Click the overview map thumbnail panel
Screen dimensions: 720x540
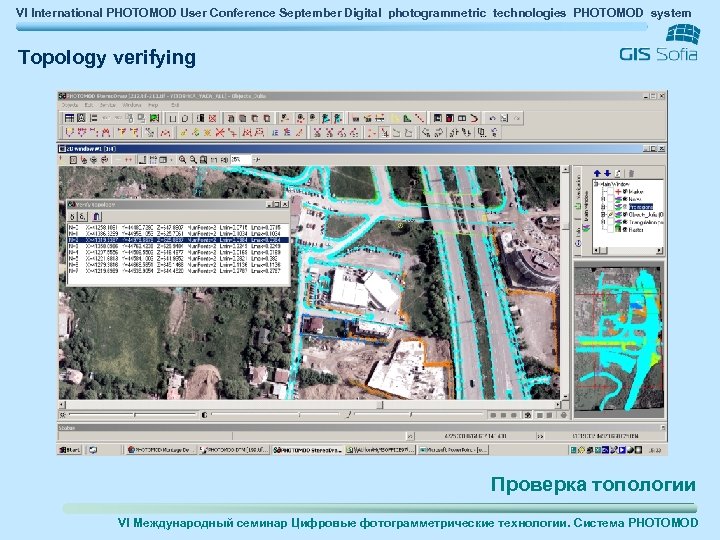point(619,339)
